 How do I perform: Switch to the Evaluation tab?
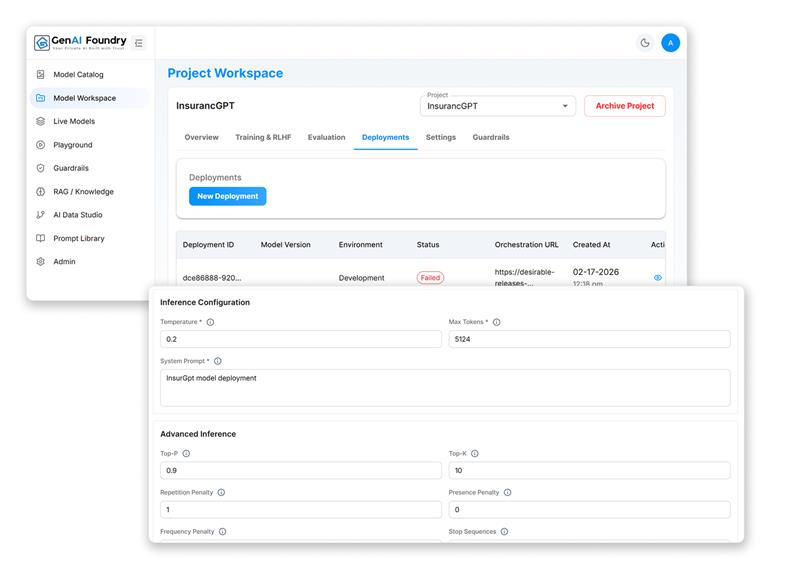click(x=326, y=137)
